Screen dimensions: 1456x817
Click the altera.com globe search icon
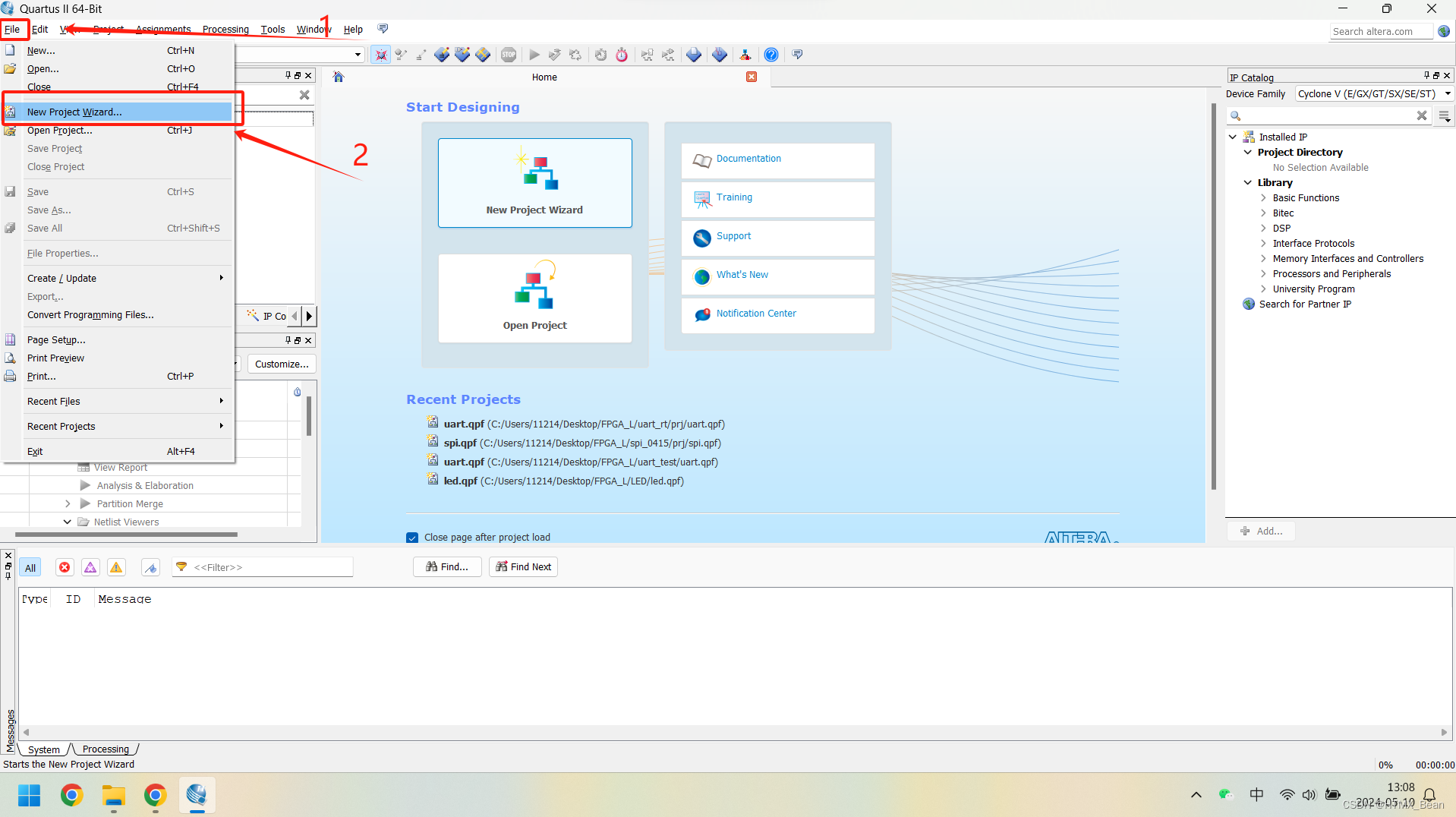pos(1444,31)
